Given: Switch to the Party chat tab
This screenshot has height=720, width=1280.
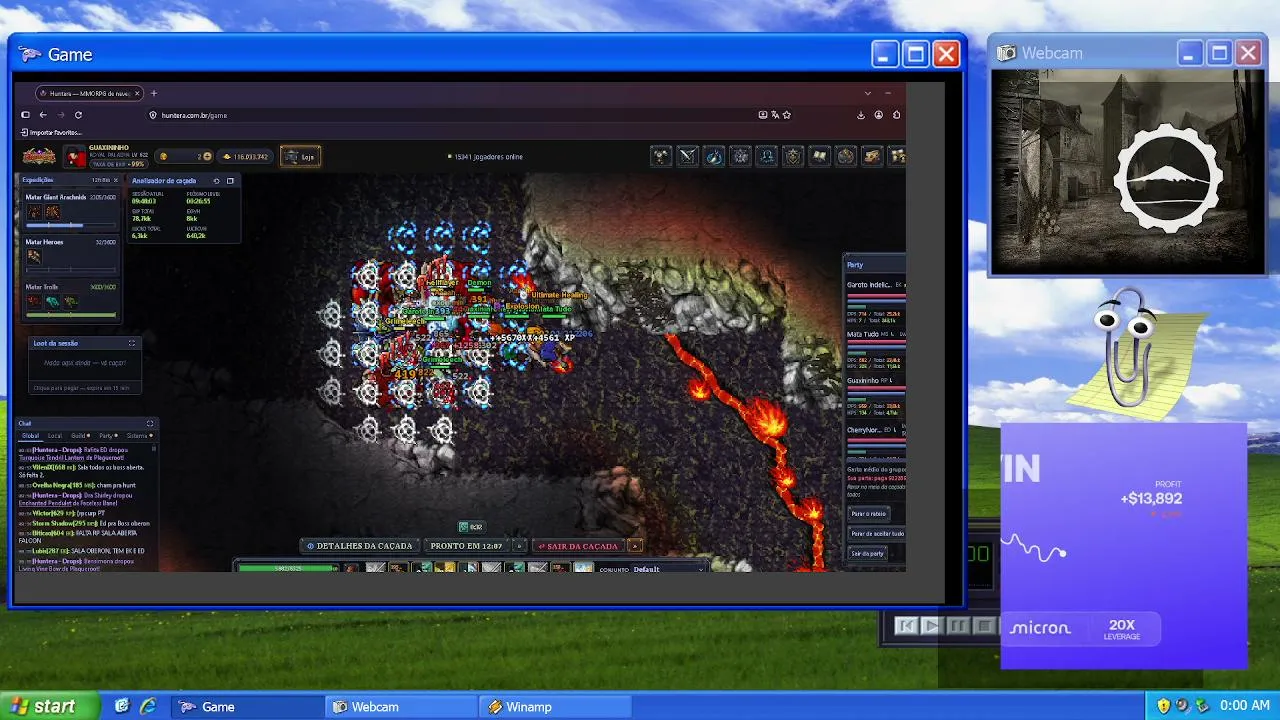Looking at the screenshot, I should 107,436.
